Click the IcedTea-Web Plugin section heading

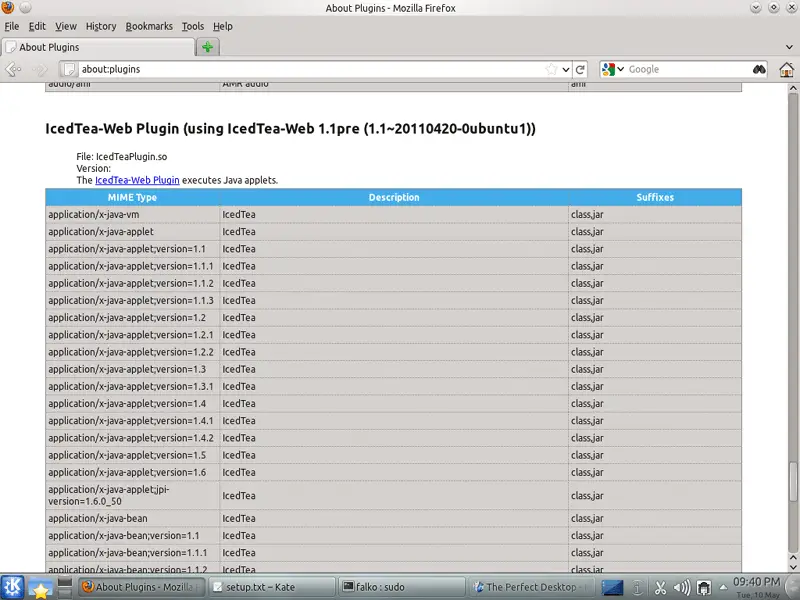(291, 129)
